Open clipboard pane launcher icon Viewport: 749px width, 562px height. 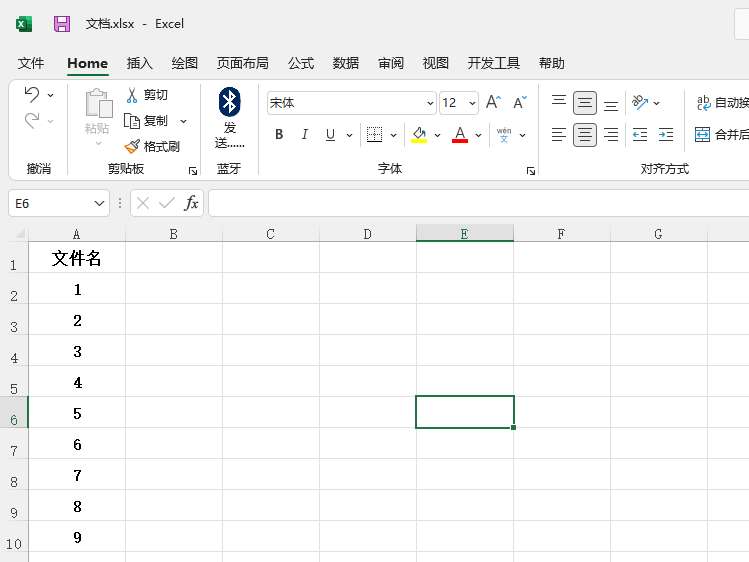(x=193, y=171)
